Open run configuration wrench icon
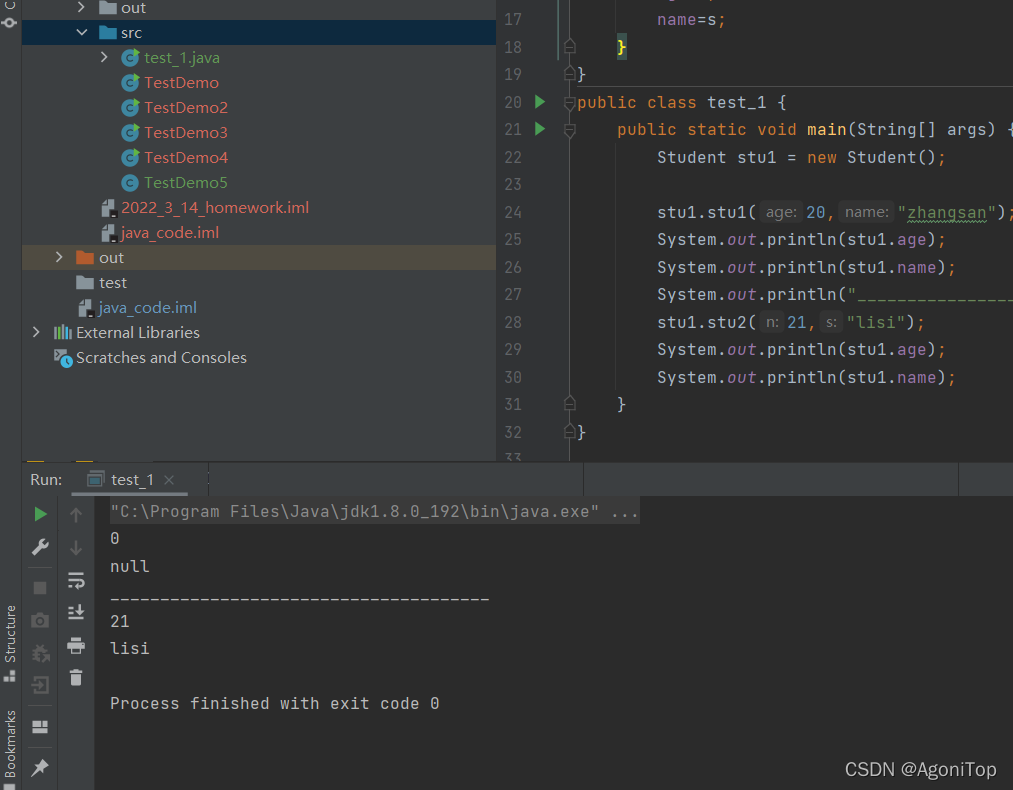 pos(40,548)
